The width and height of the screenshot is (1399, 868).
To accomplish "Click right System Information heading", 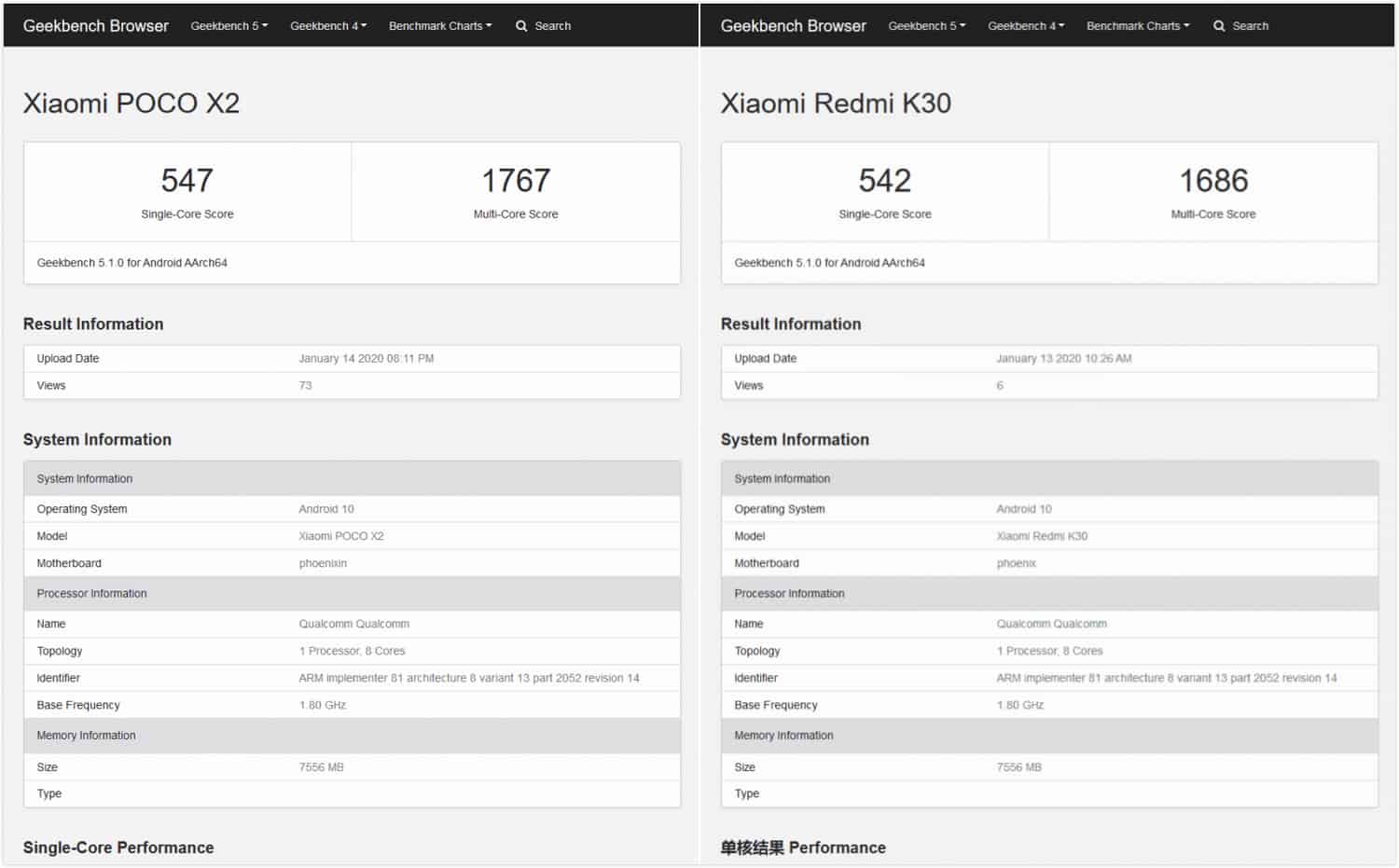I will click(x=795, y=439).
